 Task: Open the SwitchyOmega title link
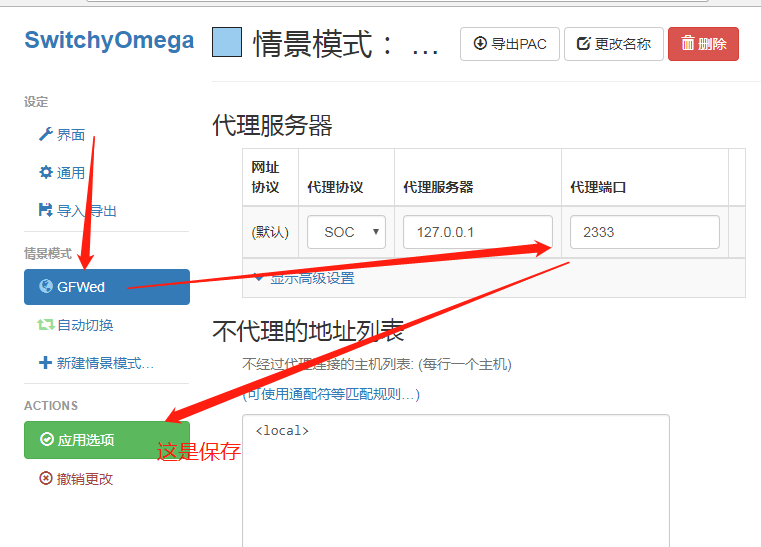[109, 41]
